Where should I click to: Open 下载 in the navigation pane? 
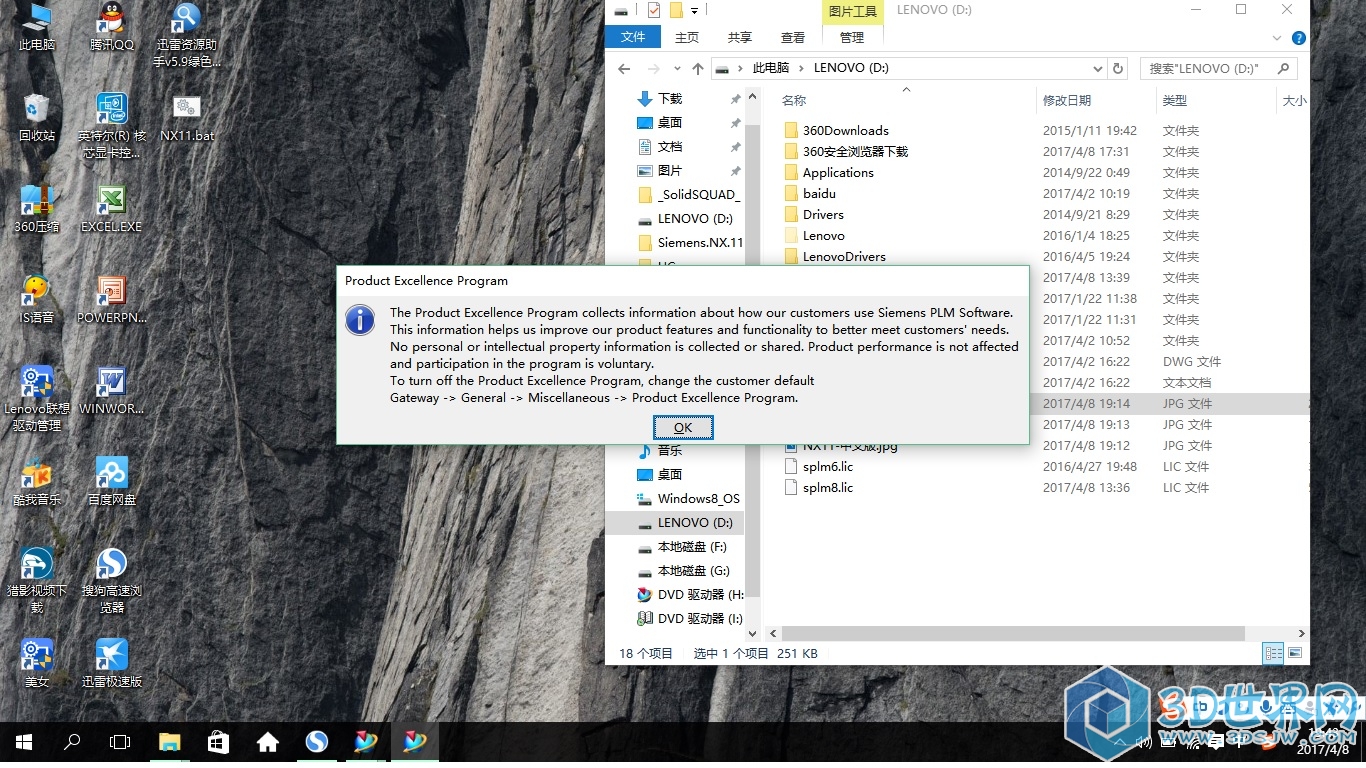tap(670, 99)
